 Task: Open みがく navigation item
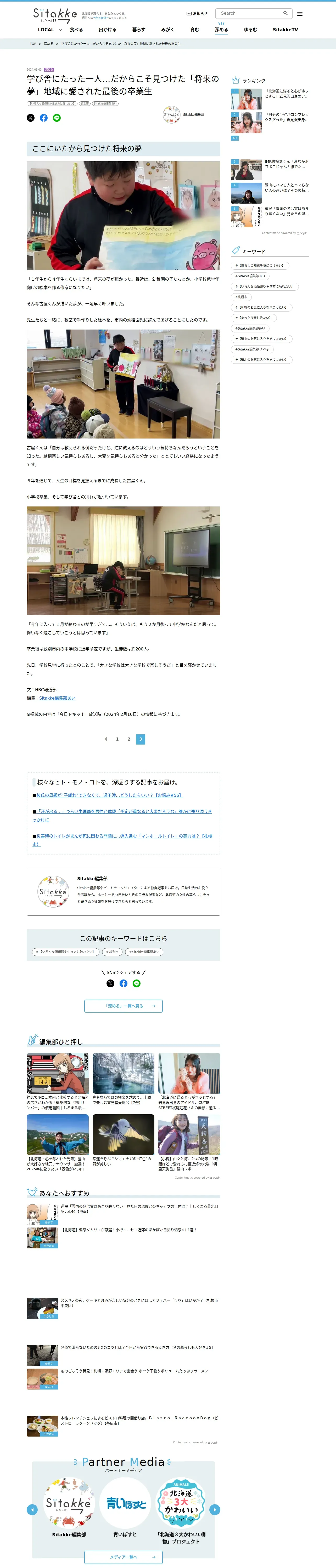[168, 30]
